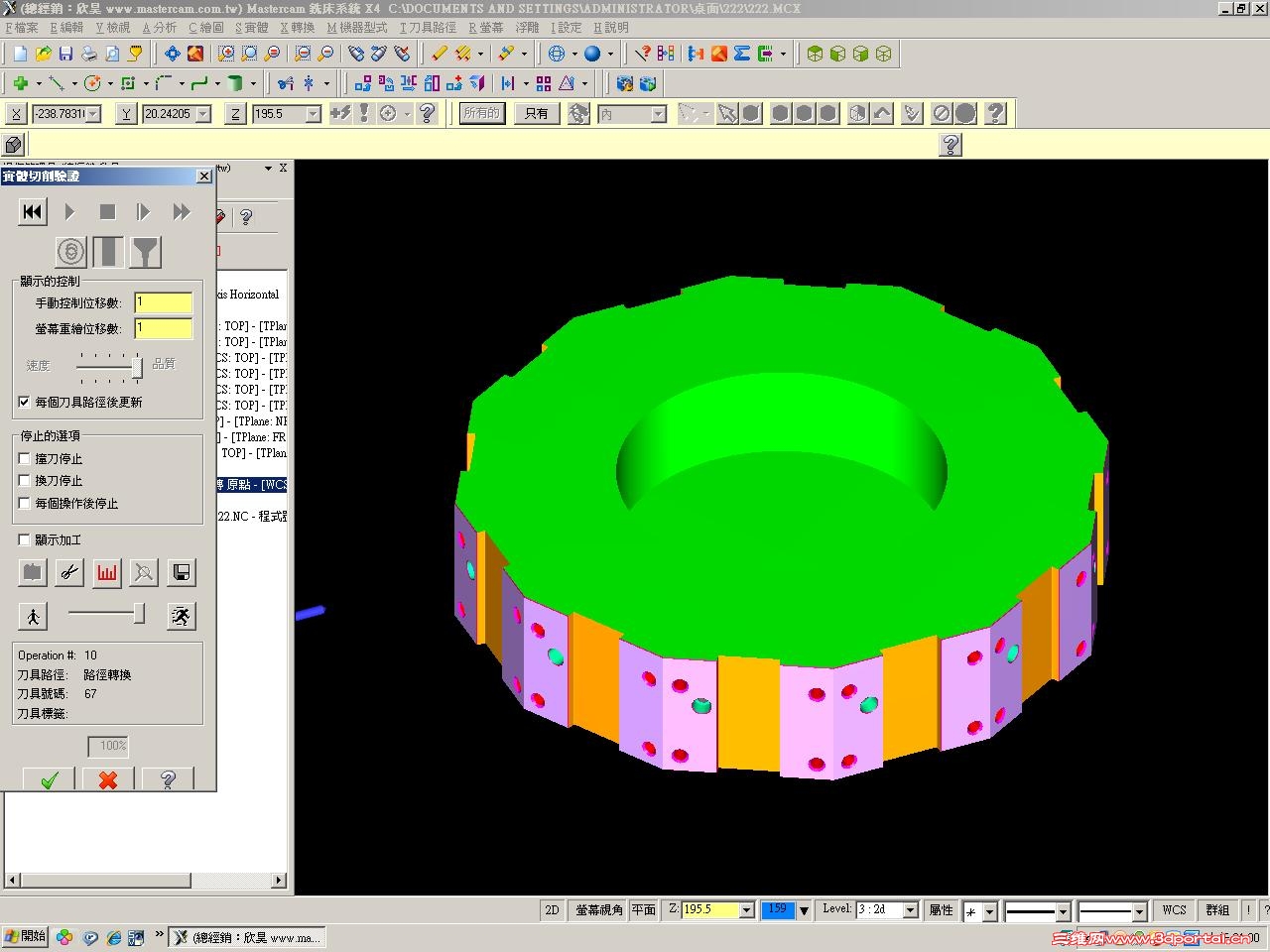The image size is (1270, 952).
Task: Save stock as file via disk icon
Action: click(x=181, y=572)
